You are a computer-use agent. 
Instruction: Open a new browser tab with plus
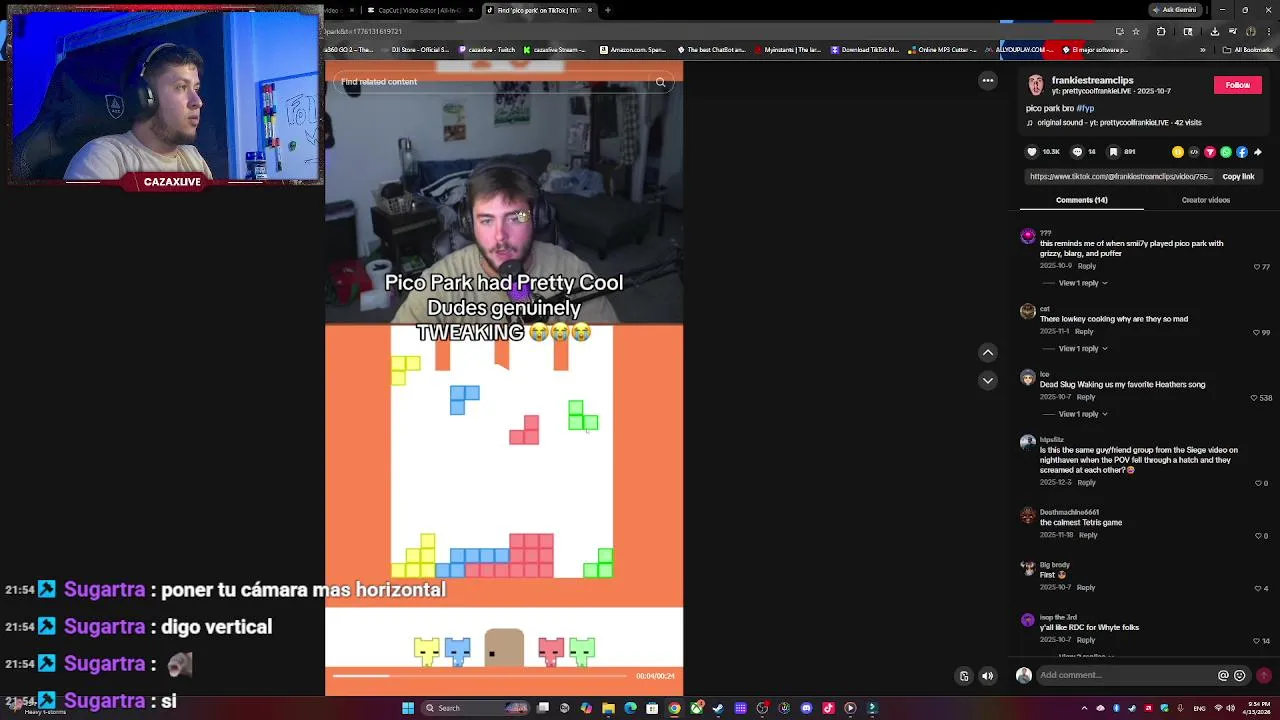[608, 10]
